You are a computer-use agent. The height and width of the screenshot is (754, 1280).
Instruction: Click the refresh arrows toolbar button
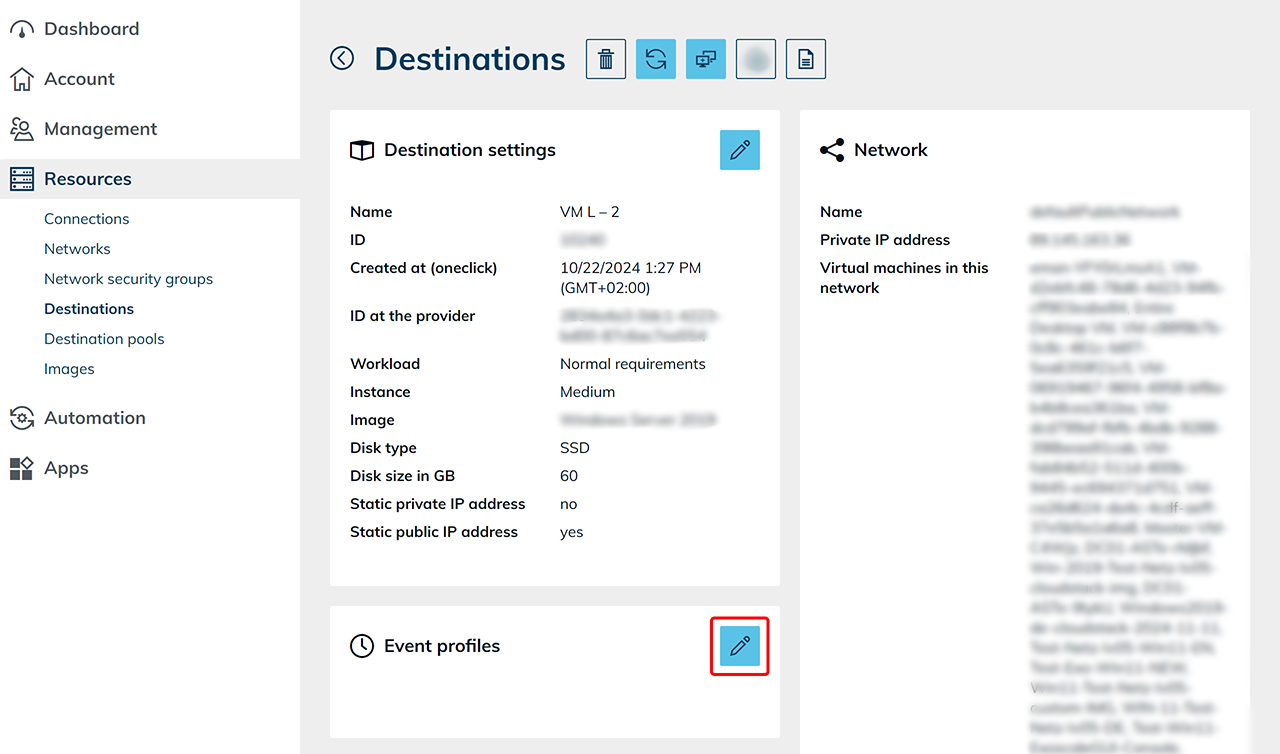tap(656, 60)
